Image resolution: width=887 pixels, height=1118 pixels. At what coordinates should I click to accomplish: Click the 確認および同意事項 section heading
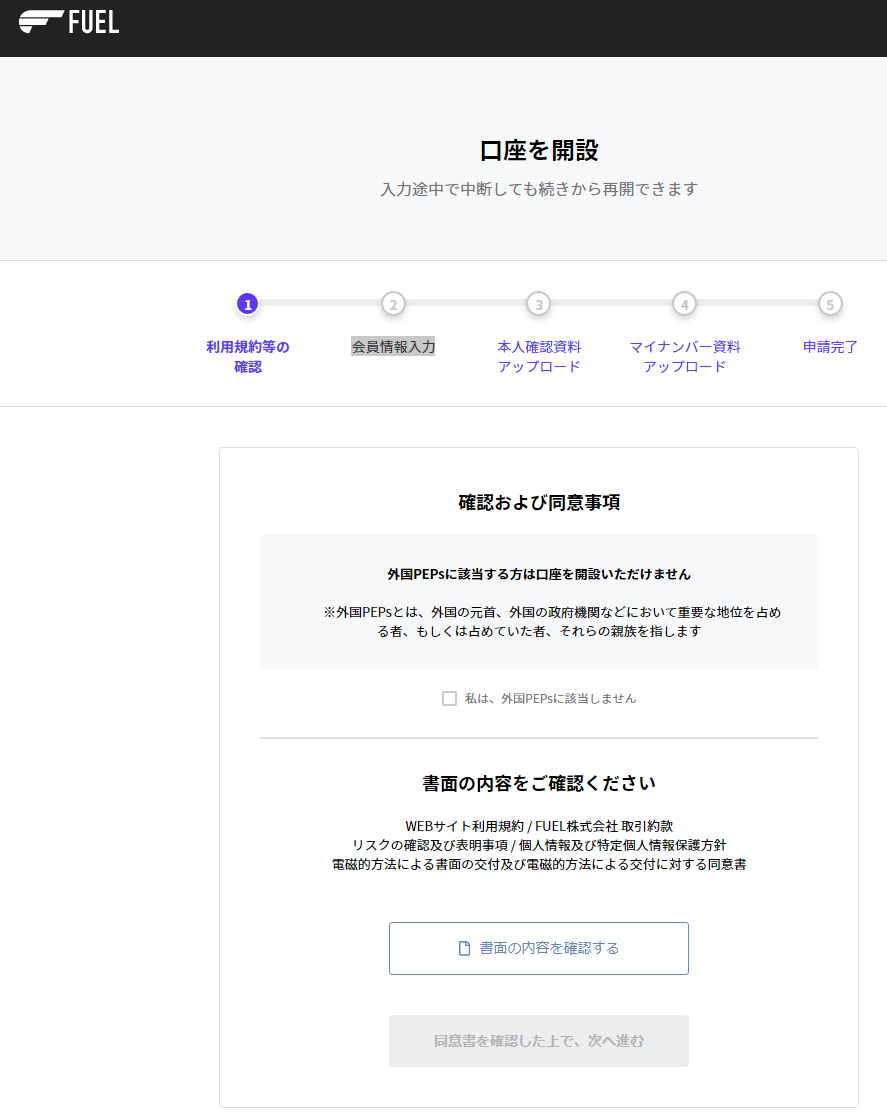[x=539, y=502]
